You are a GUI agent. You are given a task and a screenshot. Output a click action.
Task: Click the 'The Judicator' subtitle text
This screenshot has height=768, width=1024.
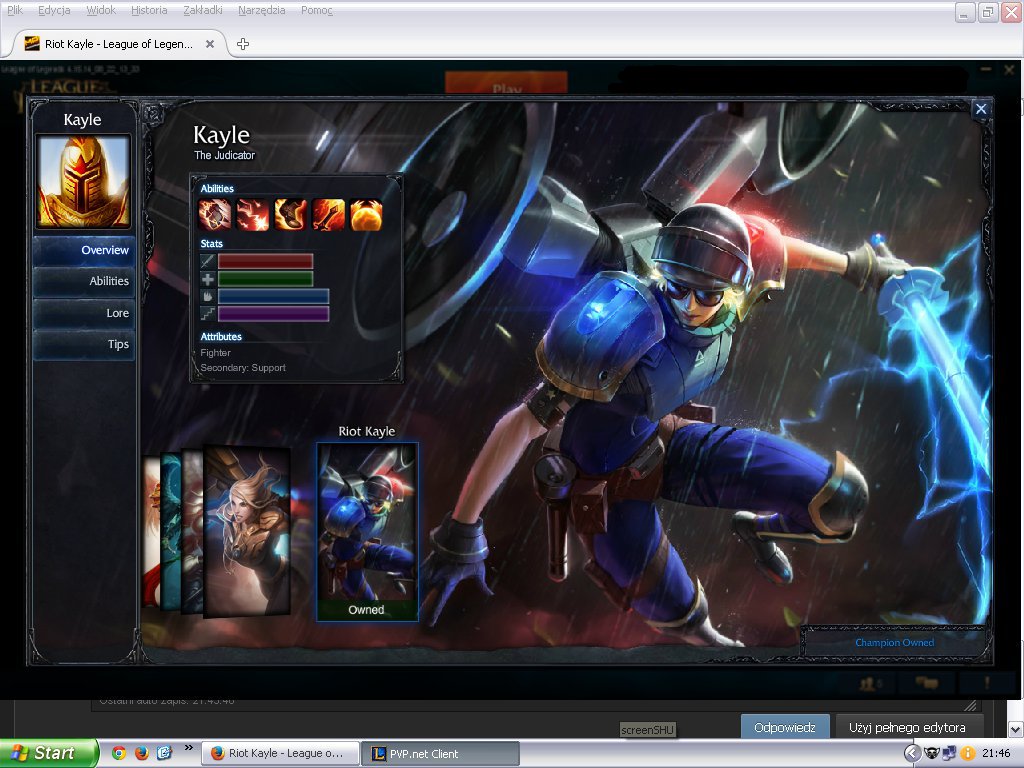[224, 155]
